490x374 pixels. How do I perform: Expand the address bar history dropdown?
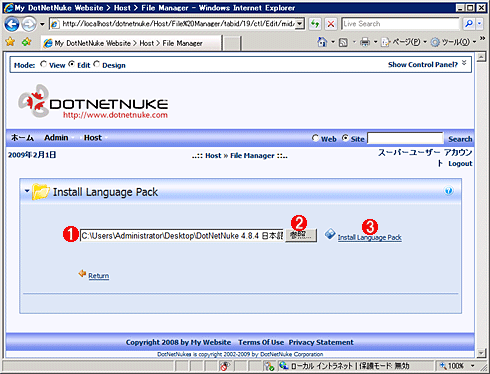(x=300, y=24)
